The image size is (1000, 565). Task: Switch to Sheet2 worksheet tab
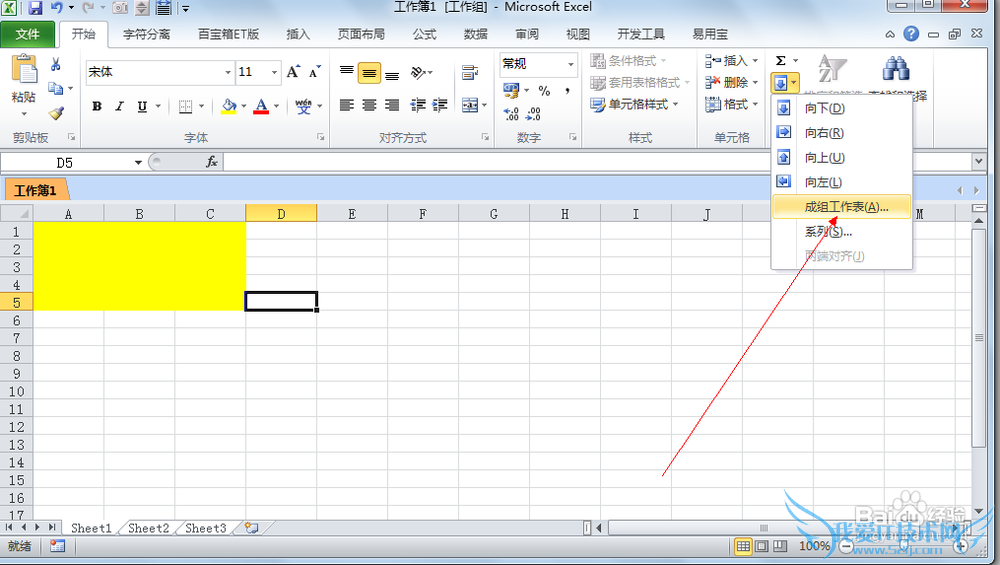click(148, 528)
